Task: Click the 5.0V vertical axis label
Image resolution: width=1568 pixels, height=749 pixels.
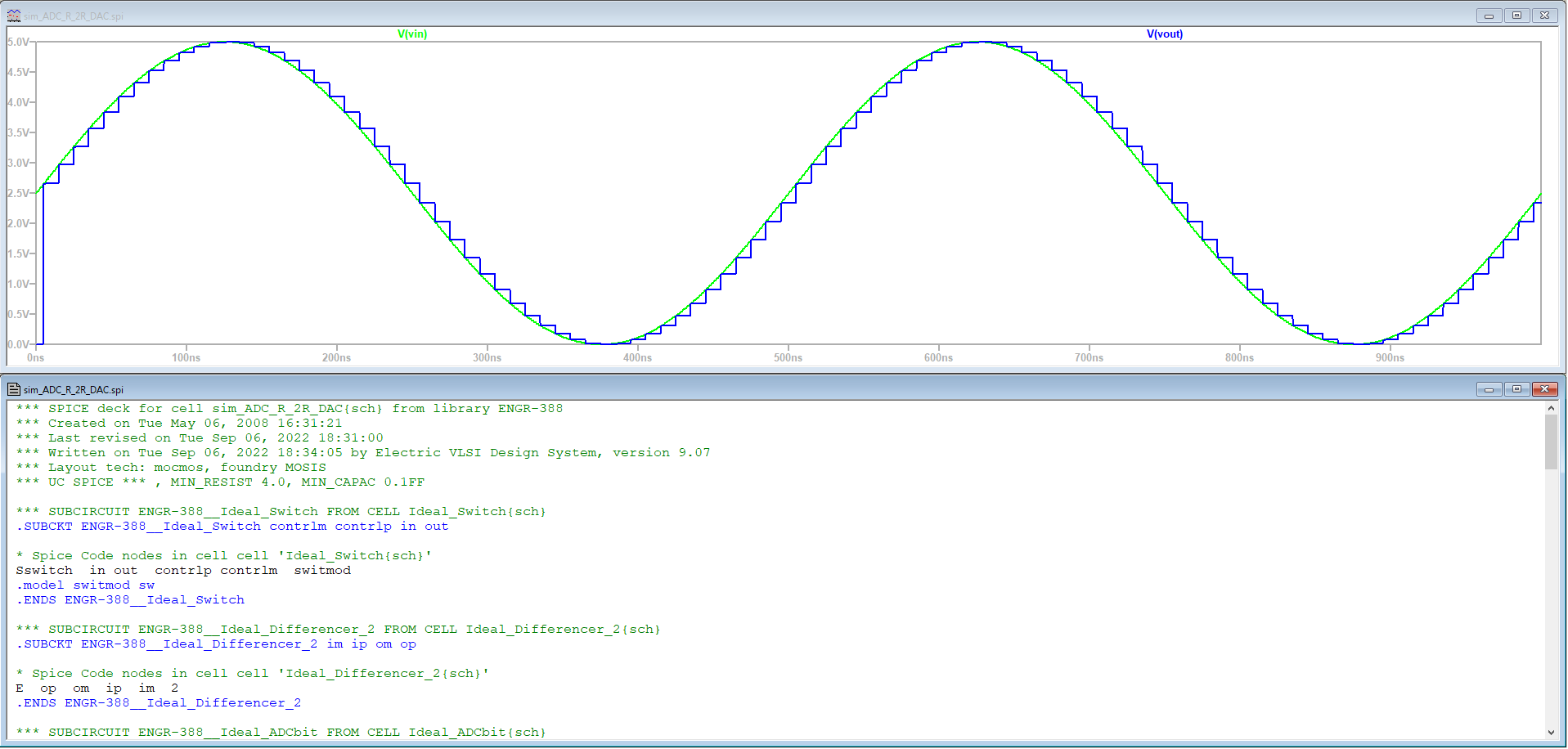Action: (18, 42)
